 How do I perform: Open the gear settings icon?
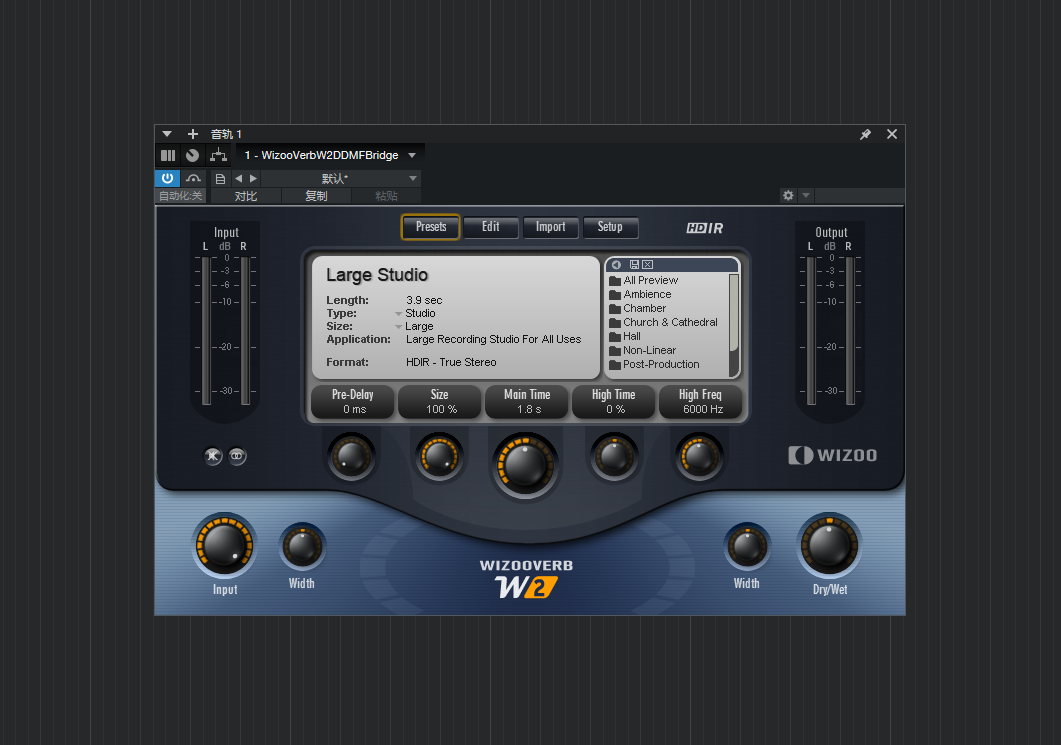788,195
